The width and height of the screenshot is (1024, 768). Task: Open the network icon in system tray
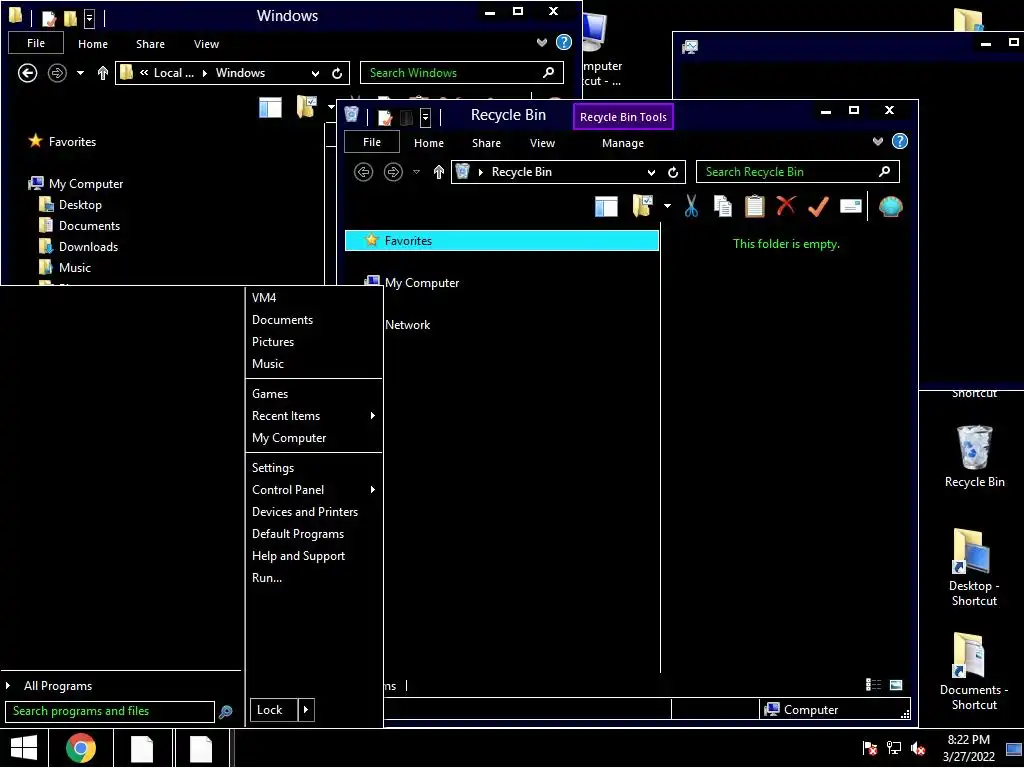click(x=893, y=748)
